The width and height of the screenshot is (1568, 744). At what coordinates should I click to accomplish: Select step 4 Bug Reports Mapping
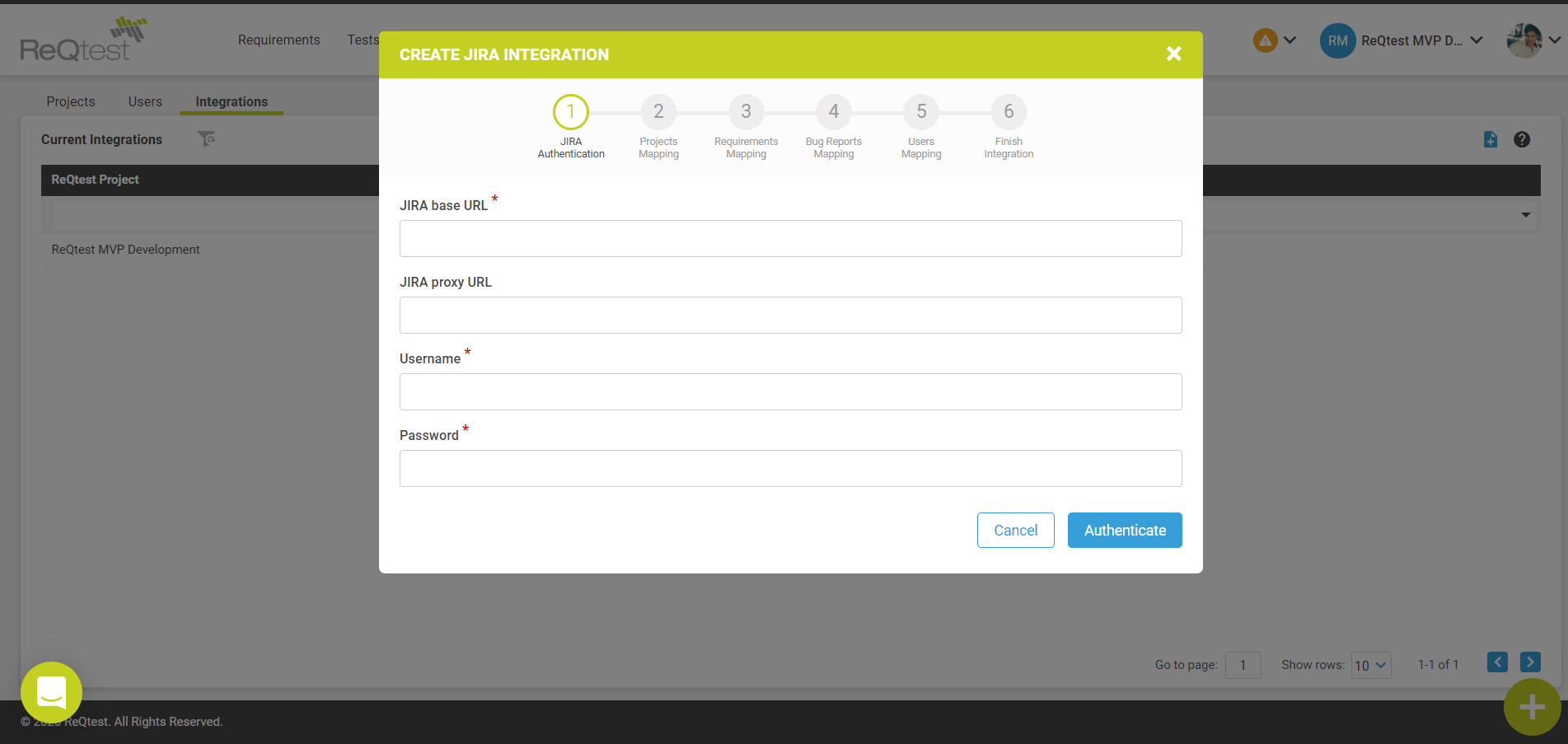(x=833, y=112)
